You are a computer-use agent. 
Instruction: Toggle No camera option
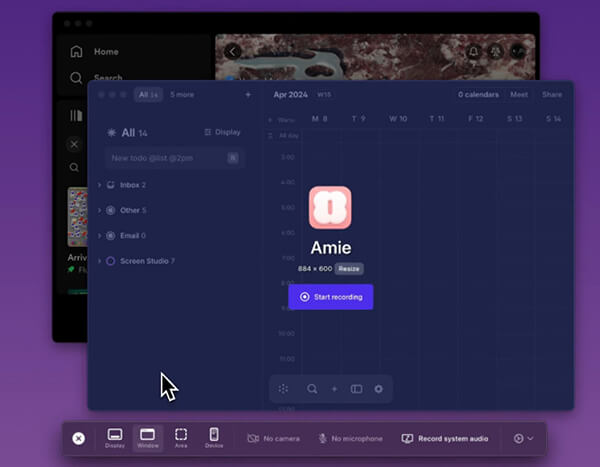click(x=274, y=439)
